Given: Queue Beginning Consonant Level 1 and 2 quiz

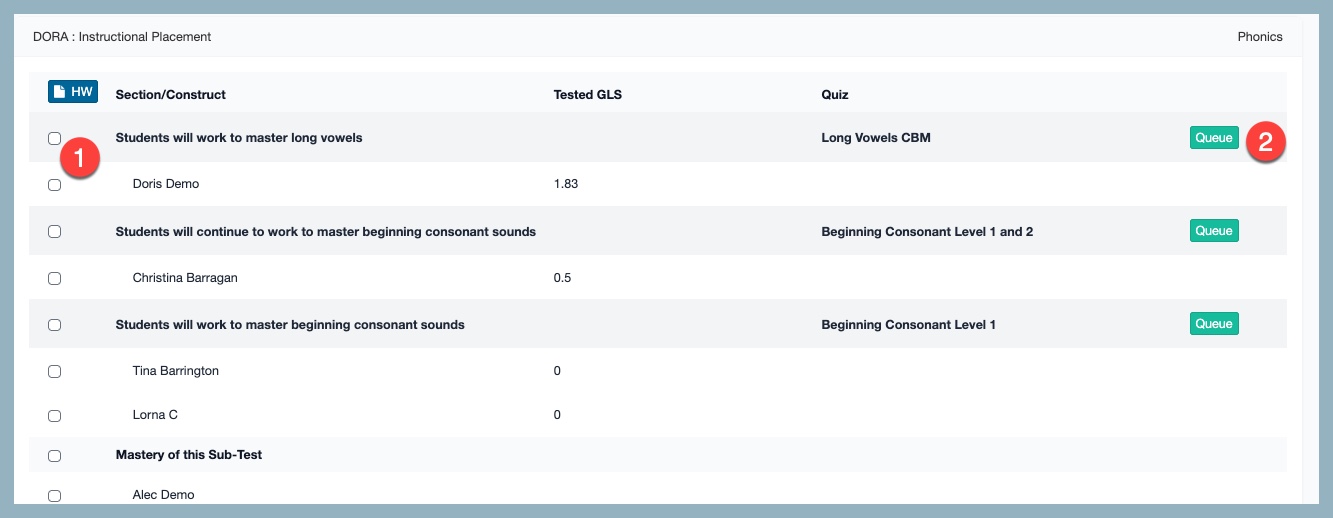Looking at the screenshot, I should (x=1214, y=231).
